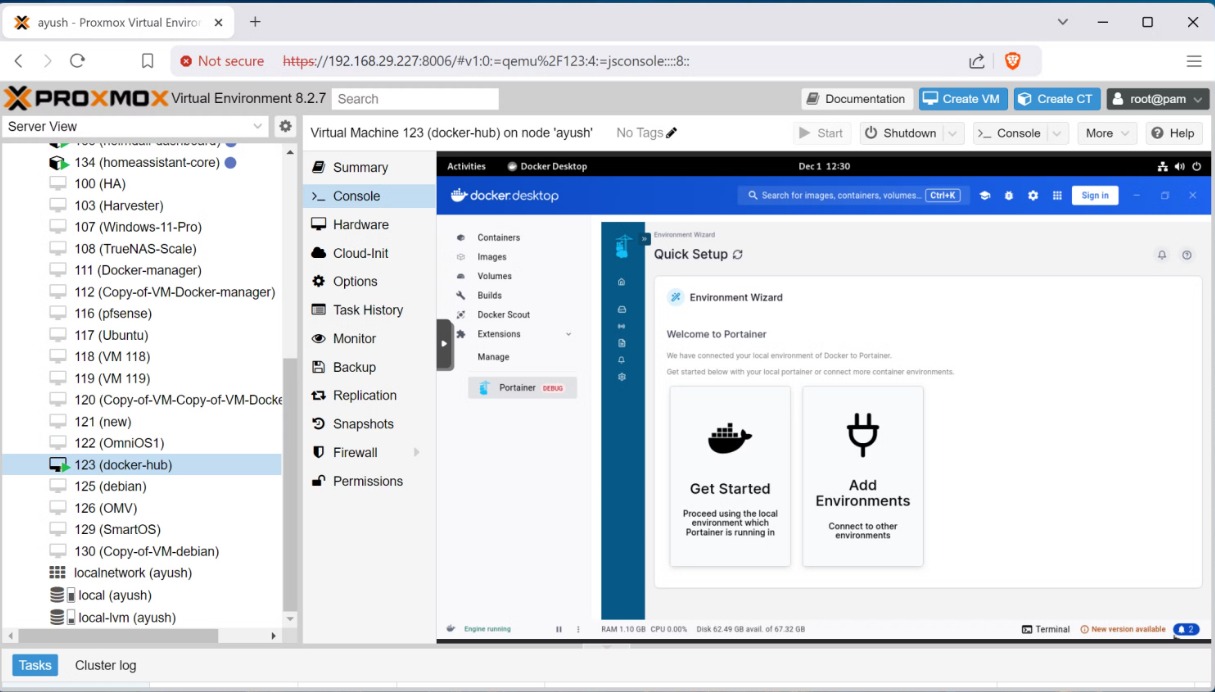Open Portainer help question-mark icon
The height and width of the screenshot is (692, 1215).
pyautogui.click(x=1187, y=255)
